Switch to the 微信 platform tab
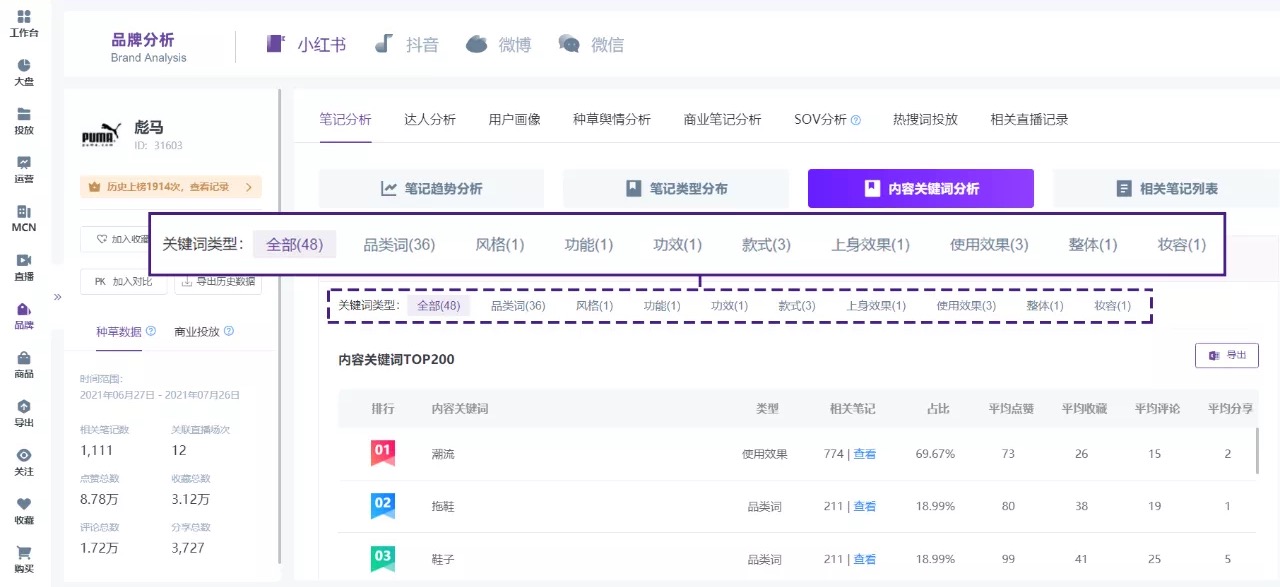 [x=591, y=44]
